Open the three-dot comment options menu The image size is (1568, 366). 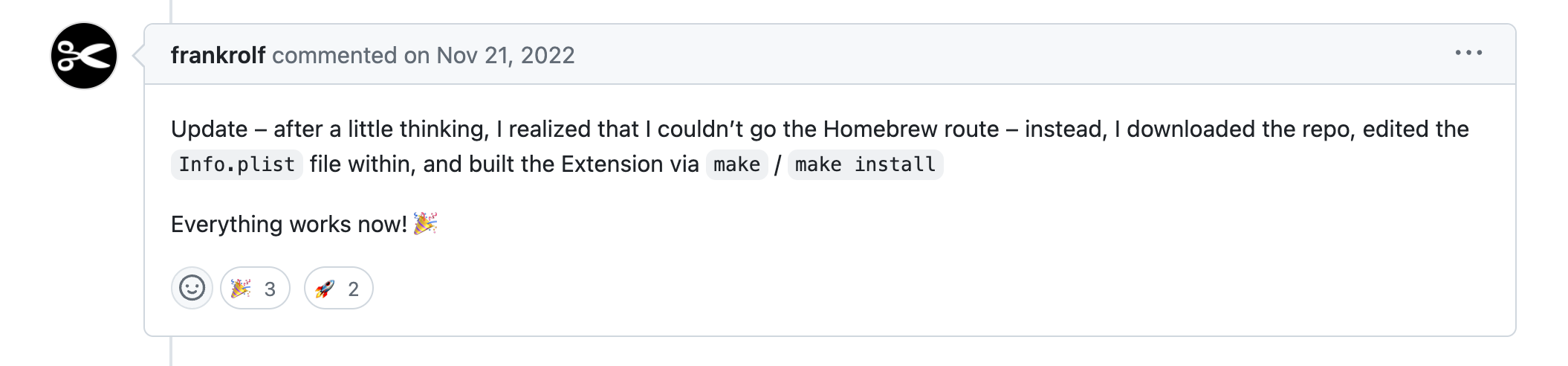click(1468, 53)
